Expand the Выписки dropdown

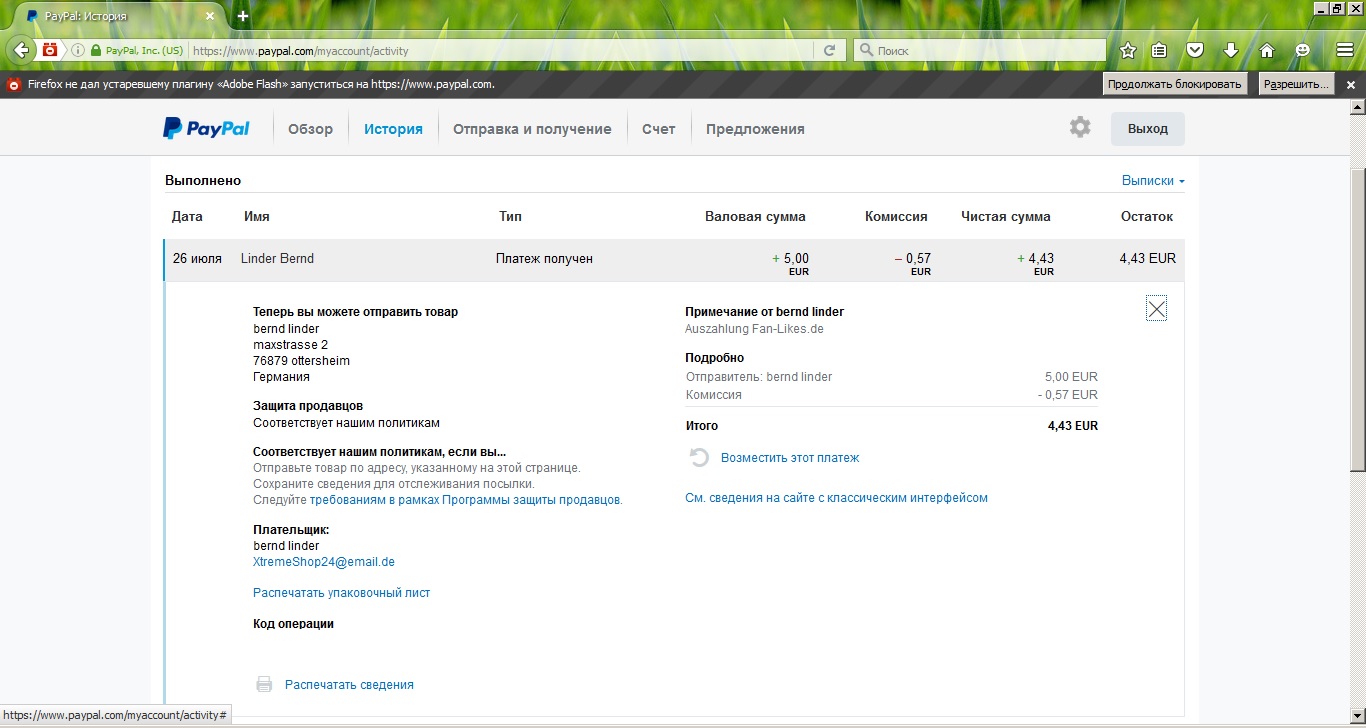click(x=1153, y=181)
